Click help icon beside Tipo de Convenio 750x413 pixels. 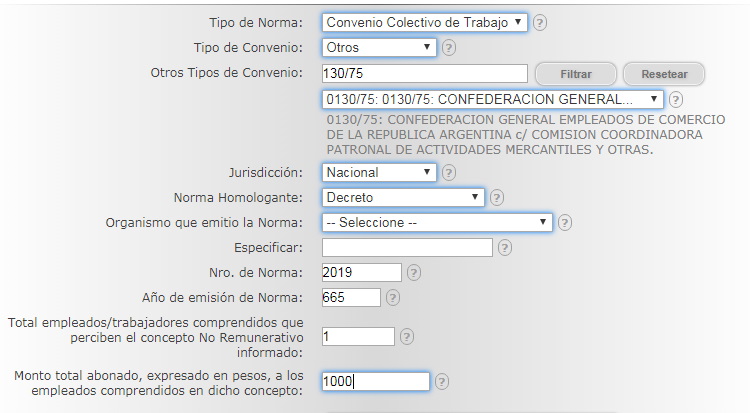449,47
